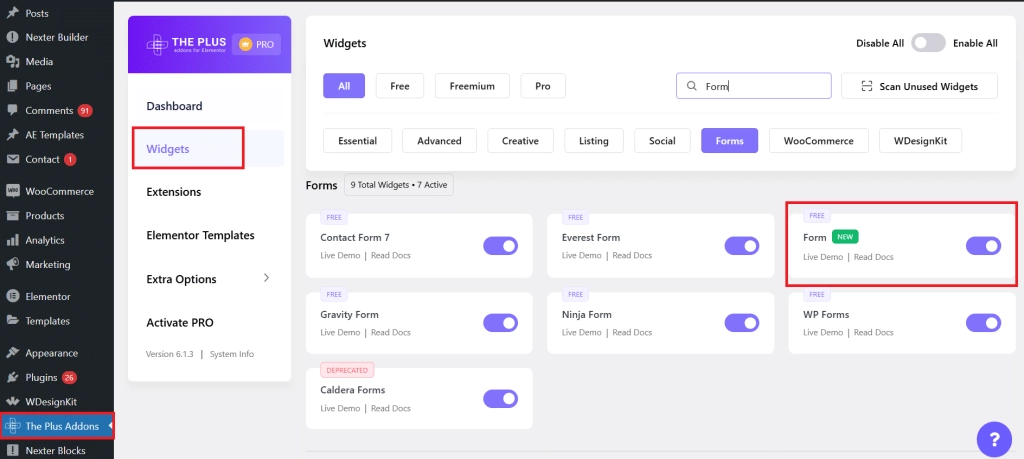The image size is (1024, 459).
Task: Open the help question mark bubble
Action: [994, 439]
